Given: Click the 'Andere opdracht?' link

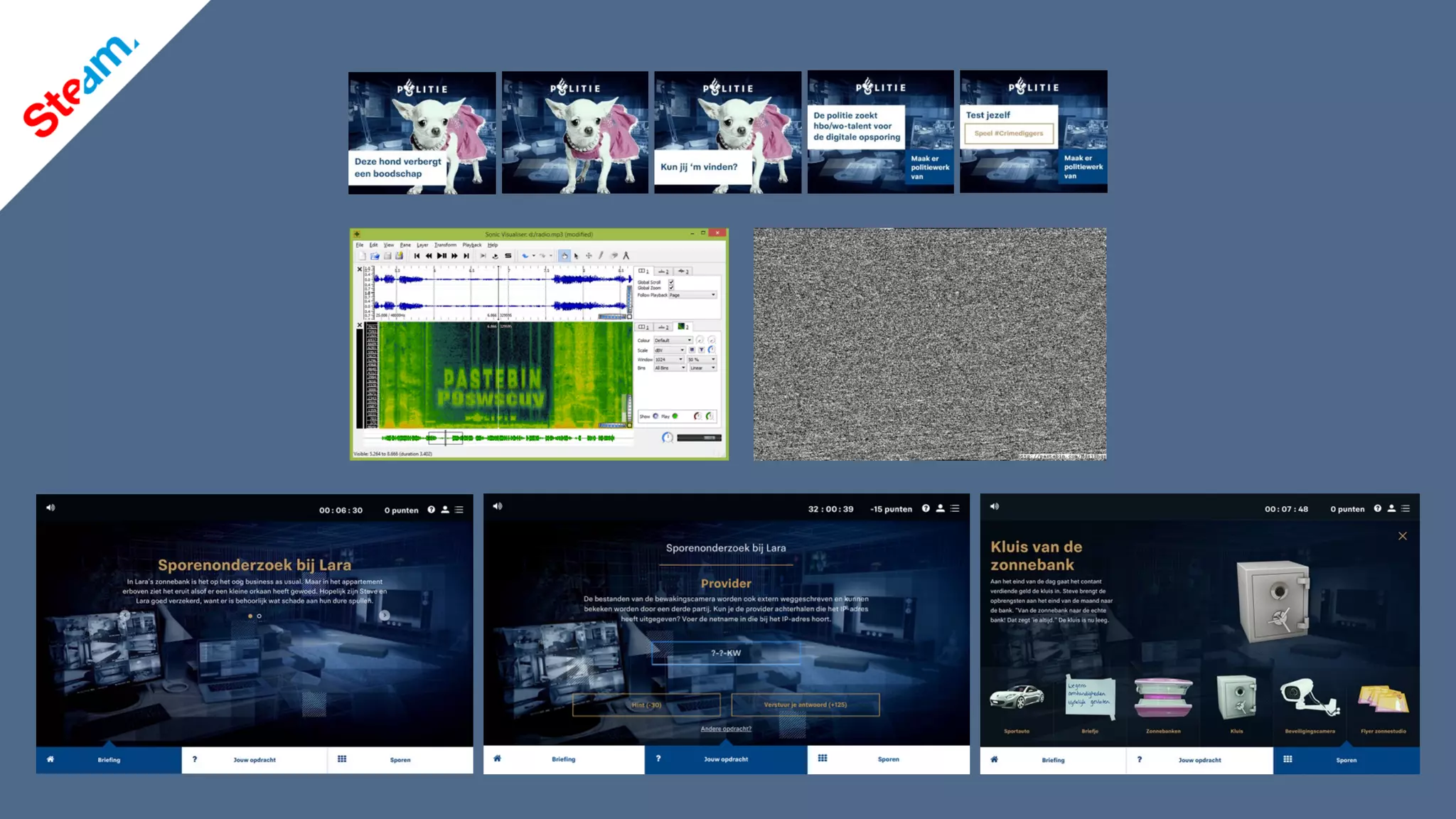Looking at the screenshot, I should point(725,729).
